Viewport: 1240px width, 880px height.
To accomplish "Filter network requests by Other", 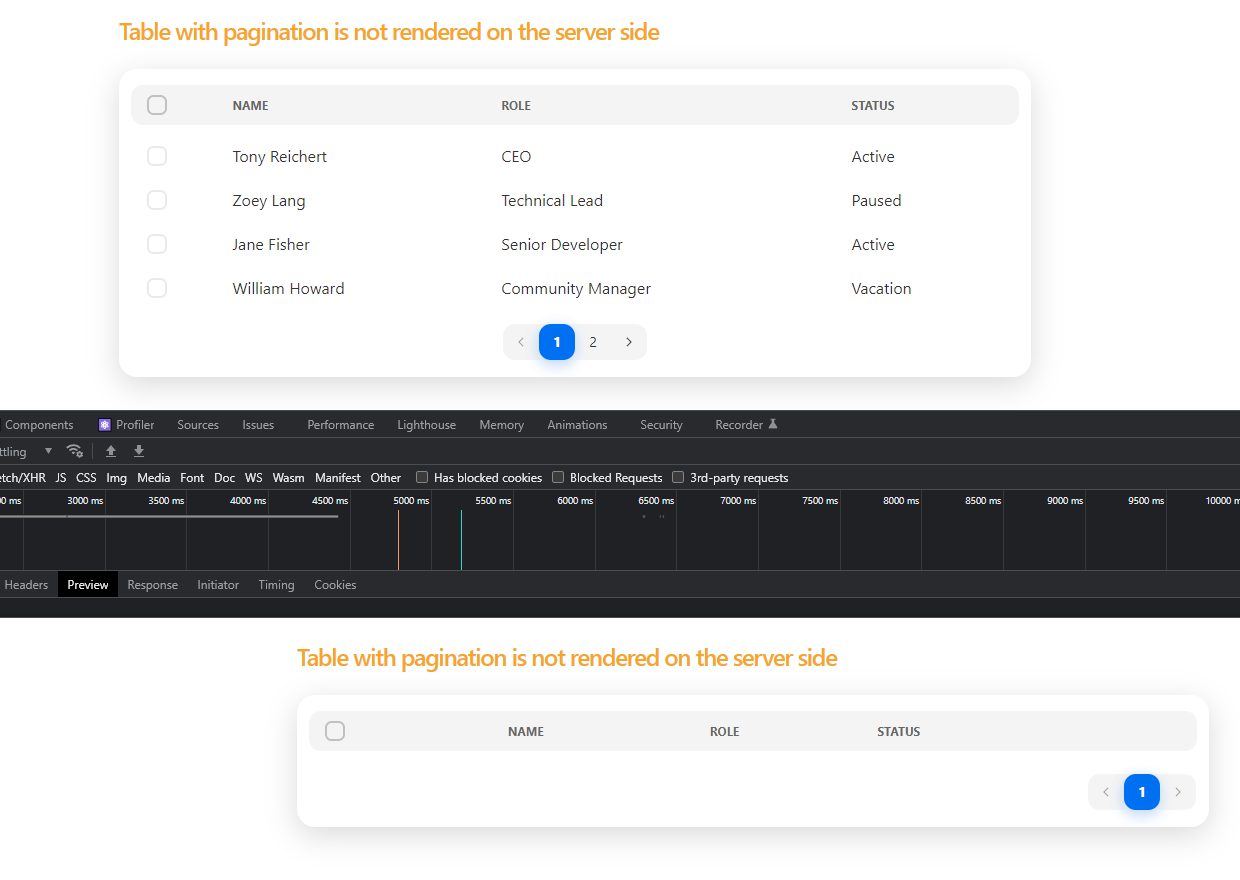I will click(x=386, y=478).
